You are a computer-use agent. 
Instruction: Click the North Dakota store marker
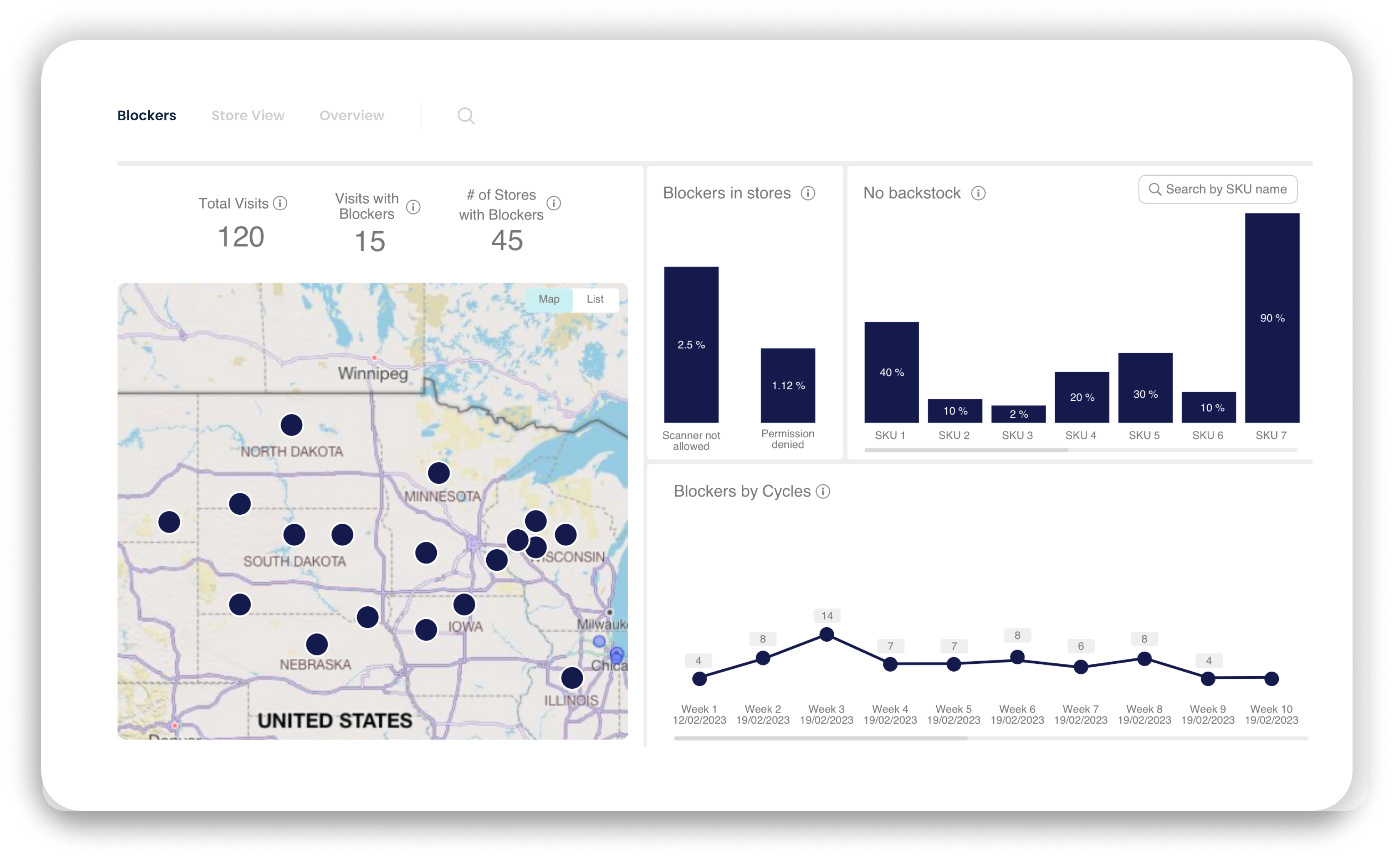point(291,424)
